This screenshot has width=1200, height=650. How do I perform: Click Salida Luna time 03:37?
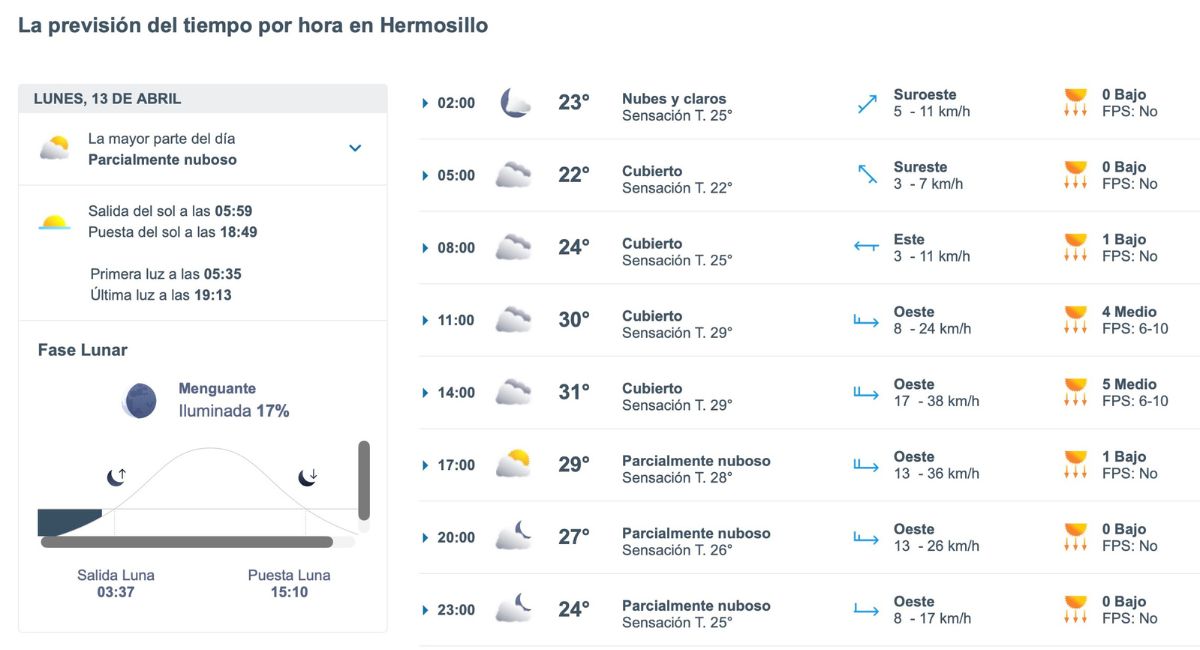pyautogui.click(x=114, y=588)
